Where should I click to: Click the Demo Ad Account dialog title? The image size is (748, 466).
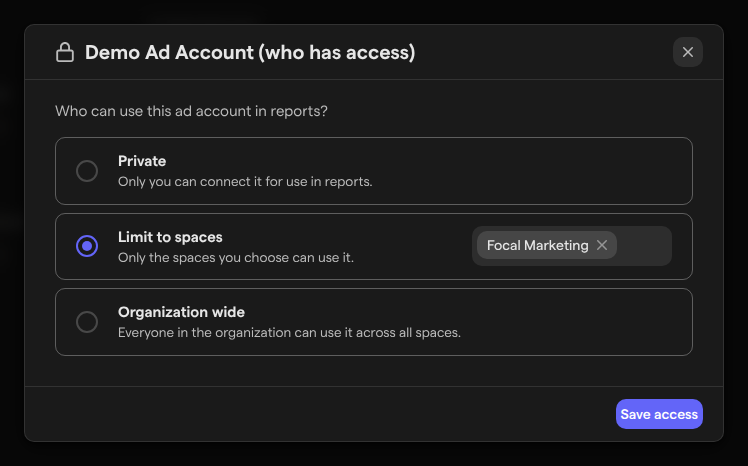250,52
